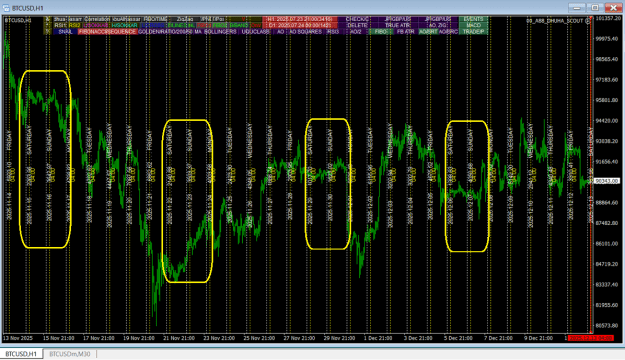This screenshot has width=625, height=360.
Task: Toggle the RSI2 button
Action: tap(74, 25)
